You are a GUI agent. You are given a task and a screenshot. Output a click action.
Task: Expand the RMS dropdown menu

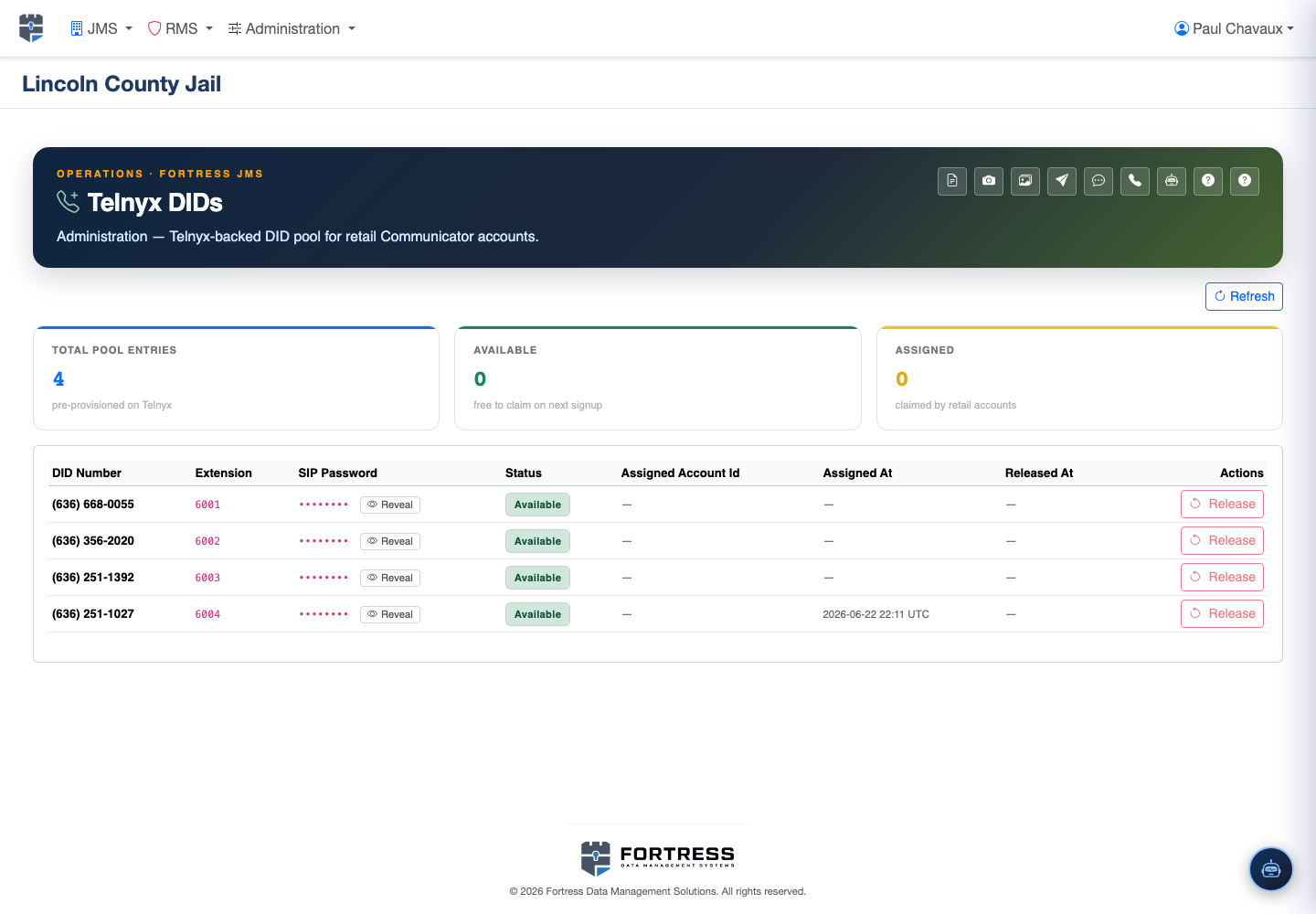click(180, 28)
